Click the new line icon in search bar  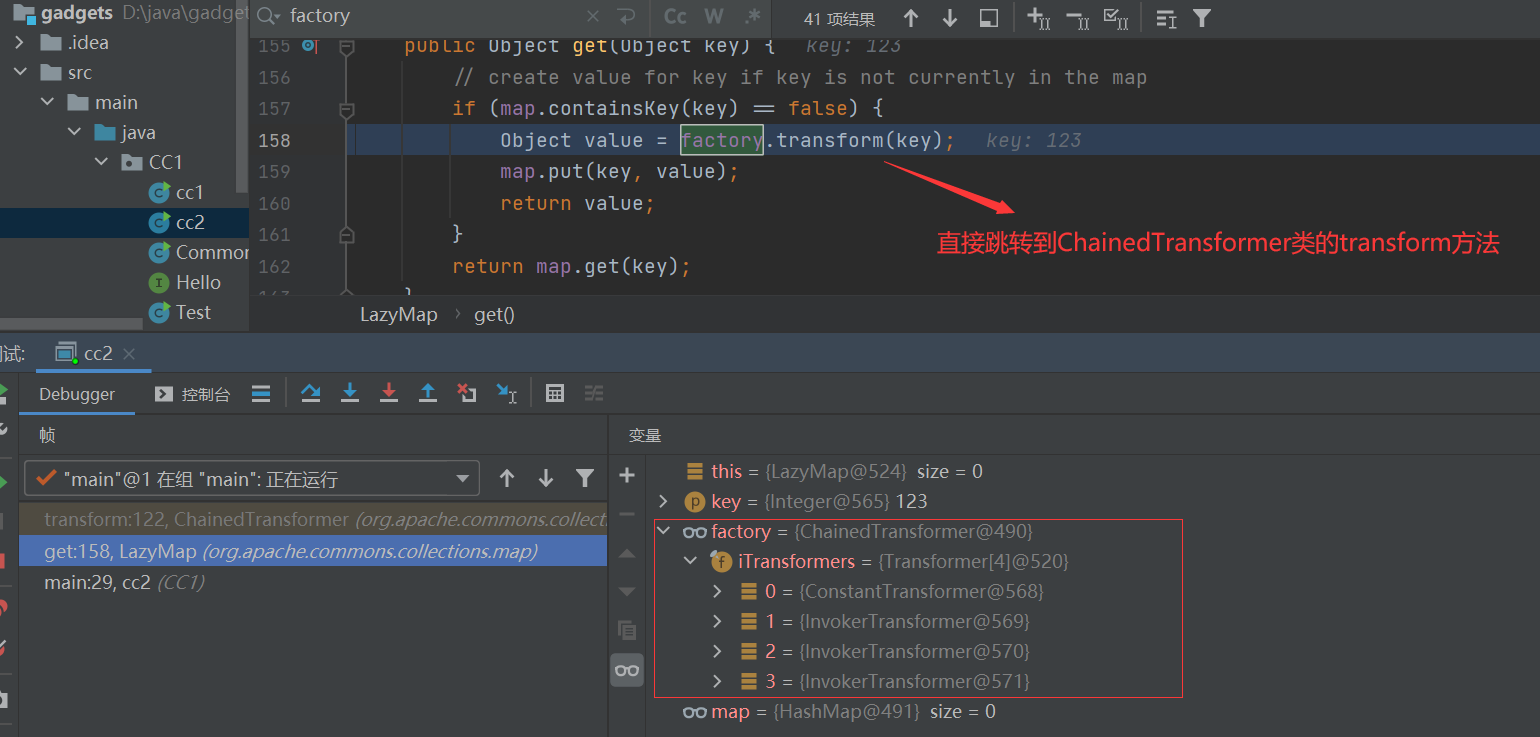[x=626, y=16]
